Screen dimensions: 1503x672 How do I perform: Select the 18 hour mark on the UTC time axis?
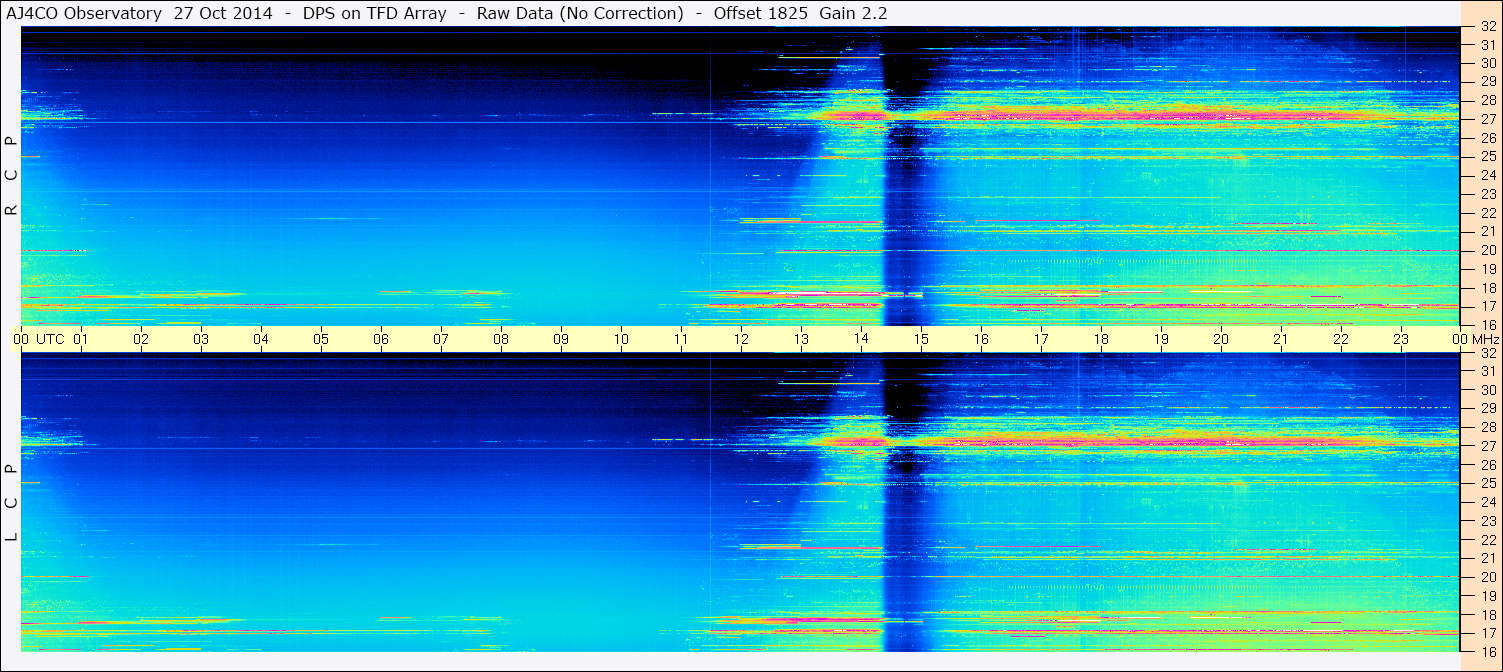[1101, 339]
